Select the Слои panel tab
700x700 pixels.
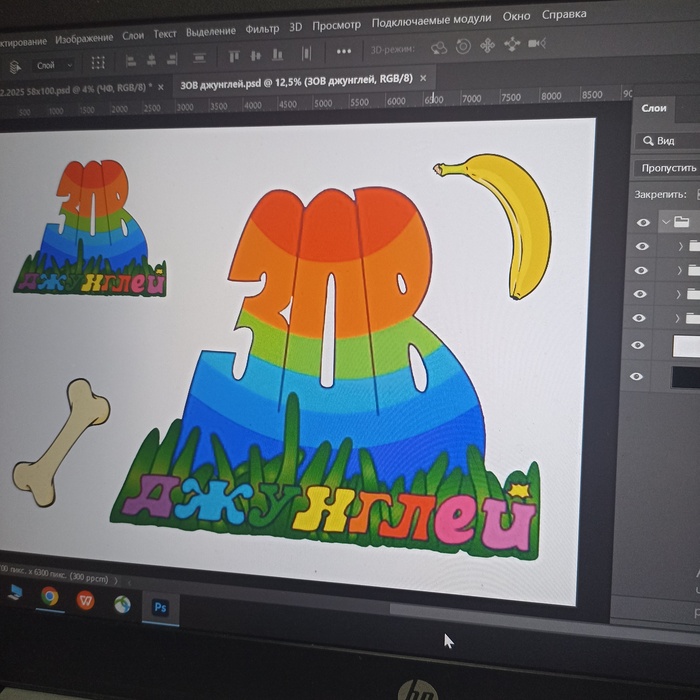[x=654, y=108]
